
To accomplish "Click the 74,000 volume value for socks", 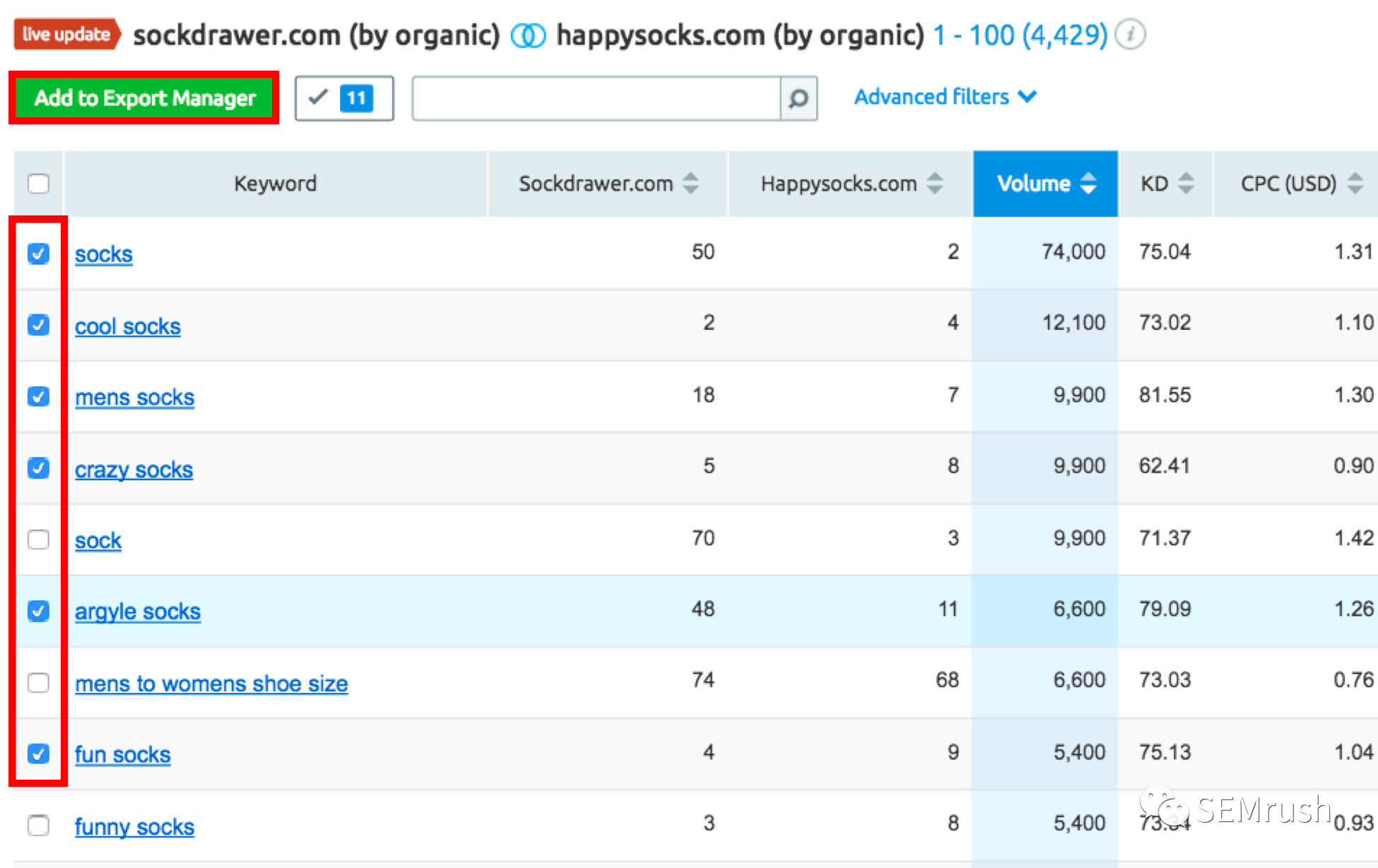I will 1073,252.
